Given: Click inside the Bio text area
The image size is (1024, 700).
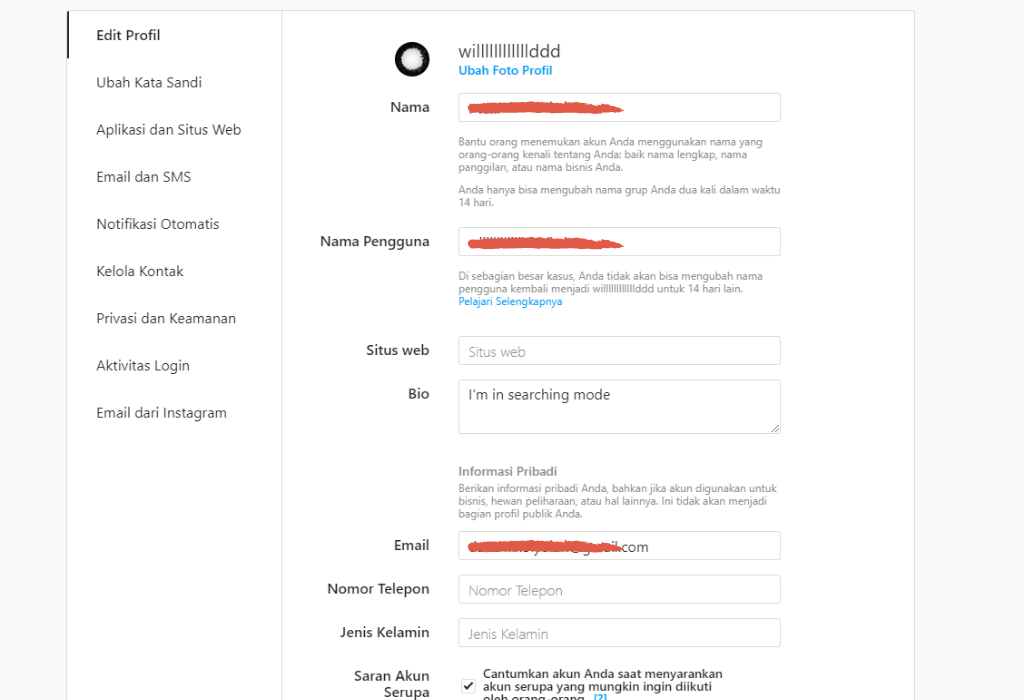Looking at the screenshot, I should 618,406.
